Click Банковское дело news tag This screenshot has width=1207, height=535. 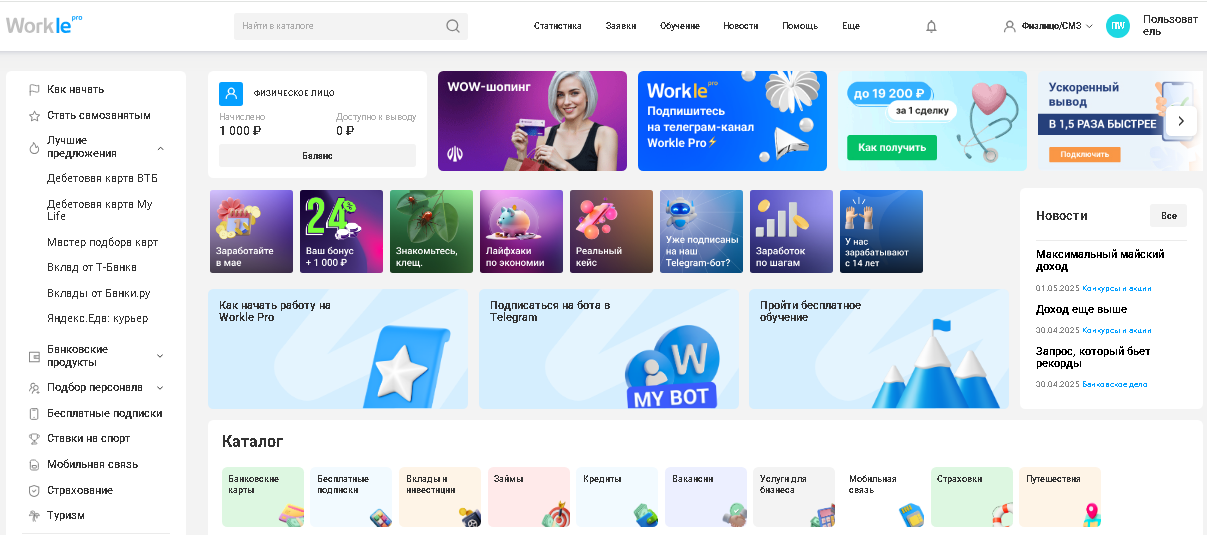click(x=1115, y=385)
